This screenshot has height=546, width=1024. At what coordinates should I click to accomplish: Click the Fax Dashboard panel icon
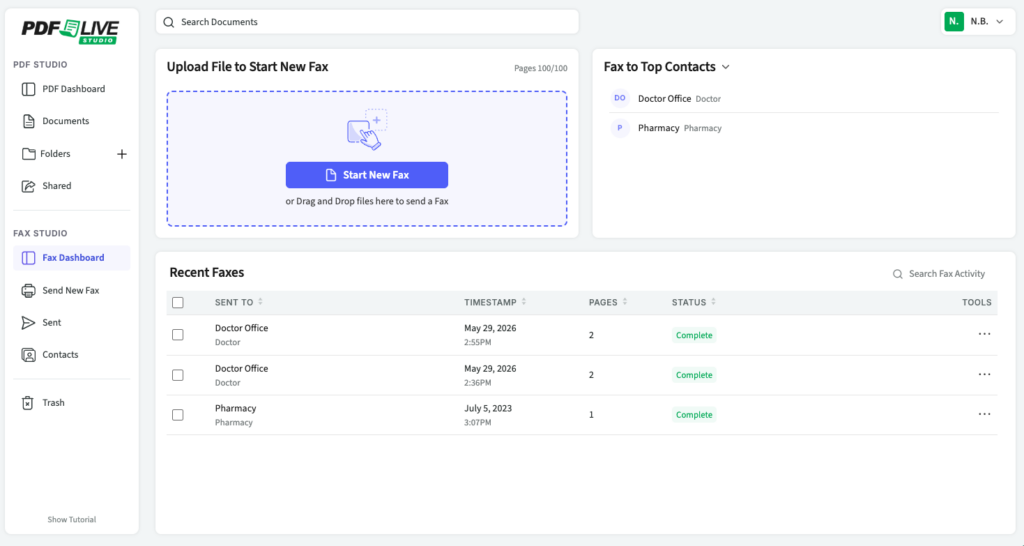point(28,257)
